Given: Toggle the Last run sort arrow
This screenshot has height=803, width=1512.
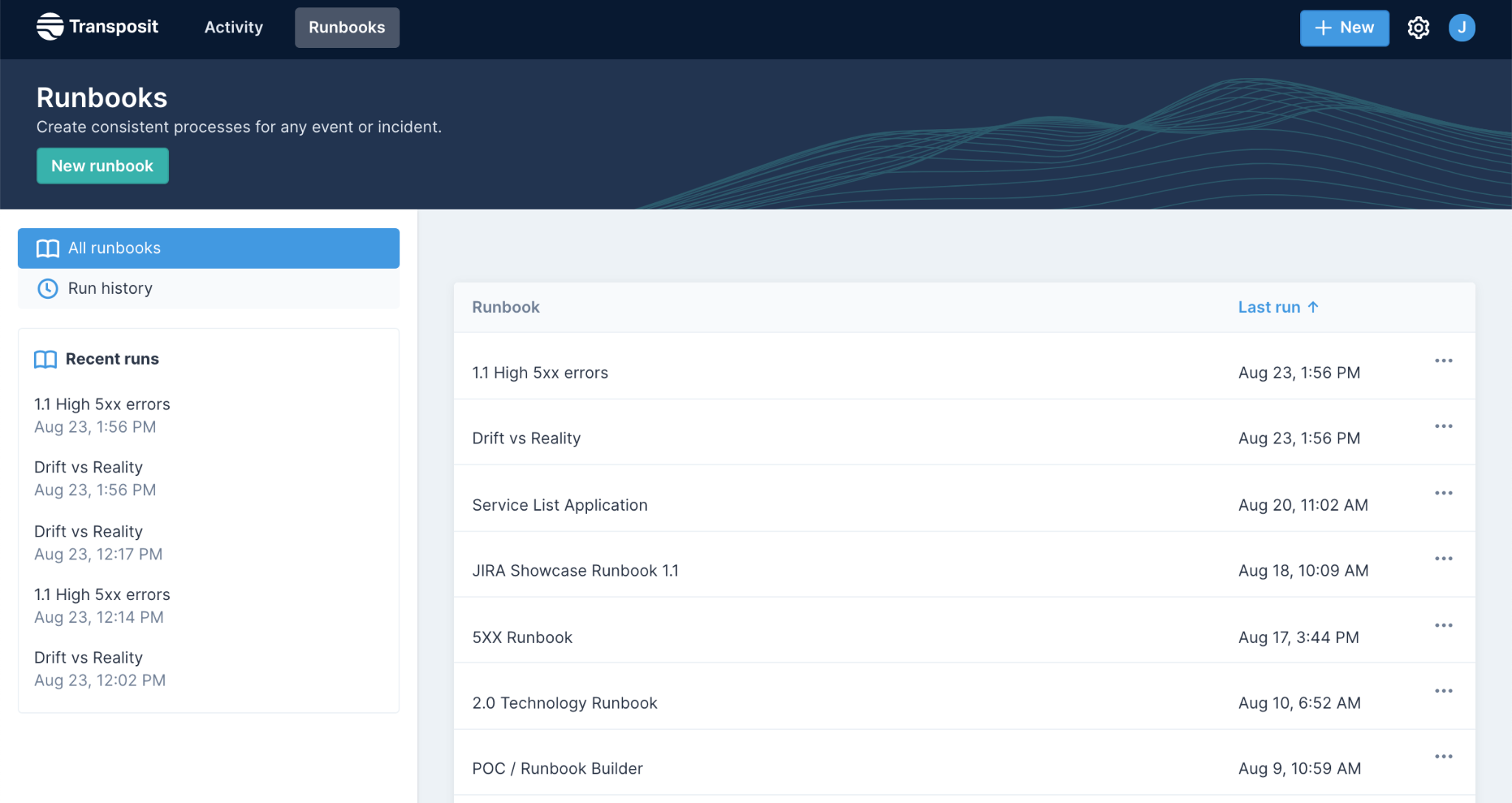Looking at the screenshot, I should pyautogui.click(x=1313, y=307).
